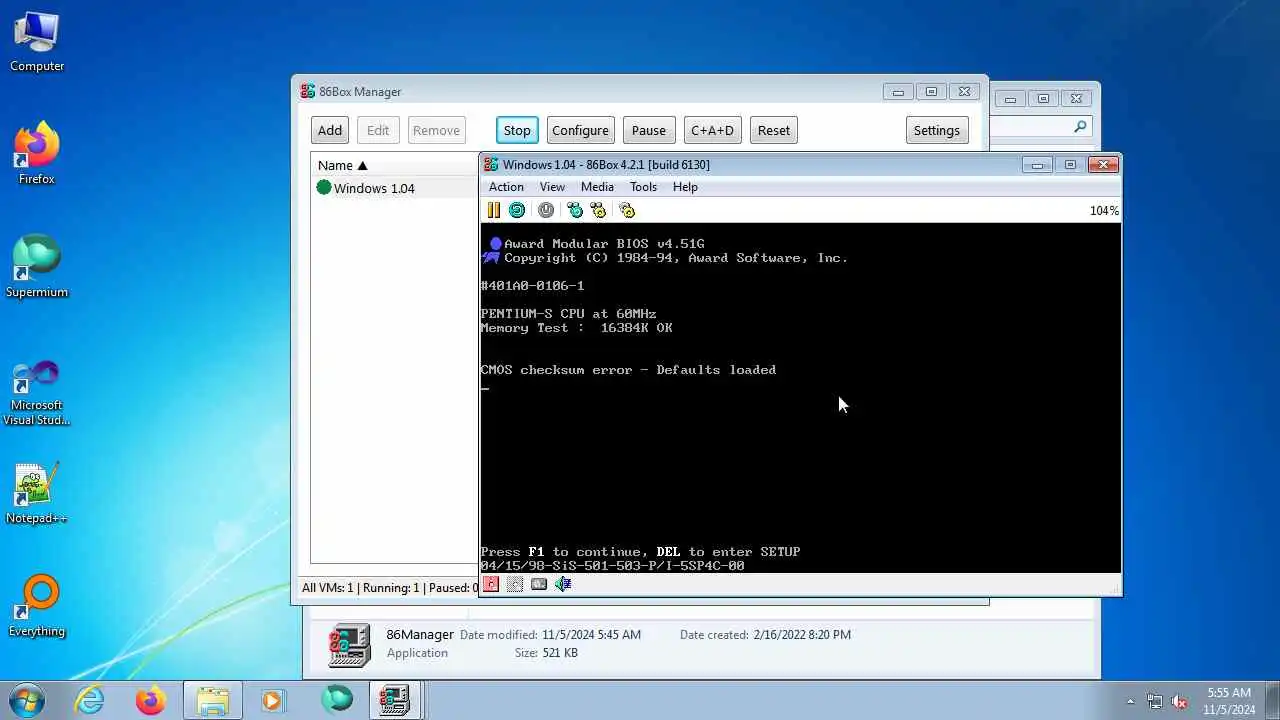Open Supermium from the taskbar
The width and height of the screenshot is (1280, 720).
pos(336,700)
